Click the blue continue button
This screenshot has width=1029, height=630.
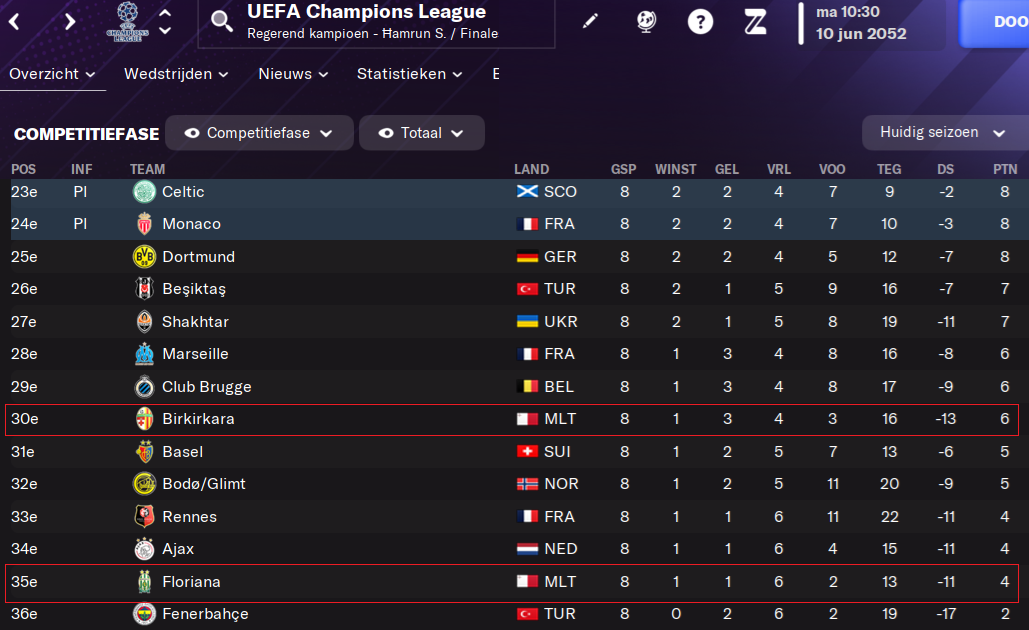pyautogui.click(x=995, y=23)
